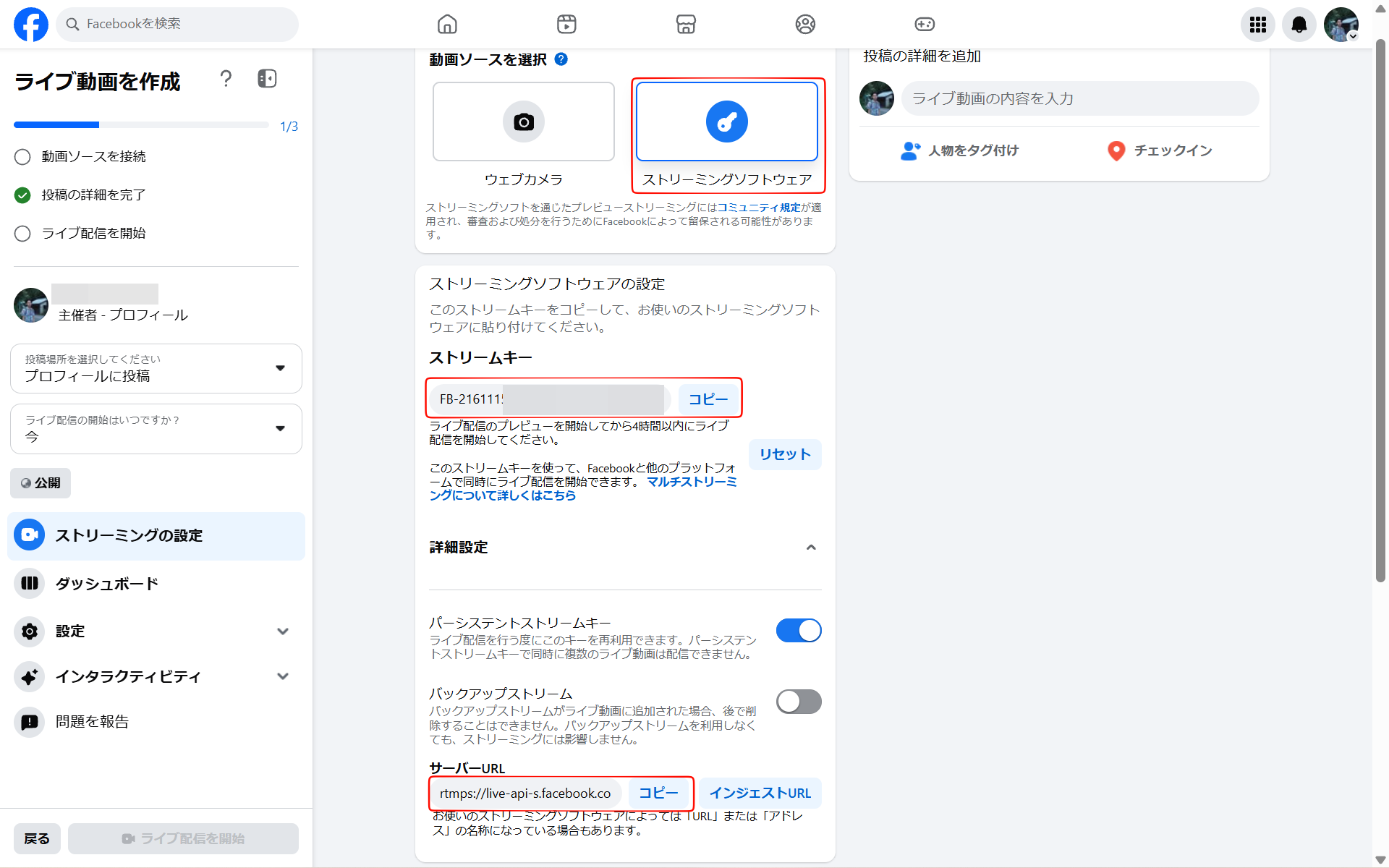Open ダッシュボード menu item
Viewport: 1389px width, 868px height.
click(156, 584)
